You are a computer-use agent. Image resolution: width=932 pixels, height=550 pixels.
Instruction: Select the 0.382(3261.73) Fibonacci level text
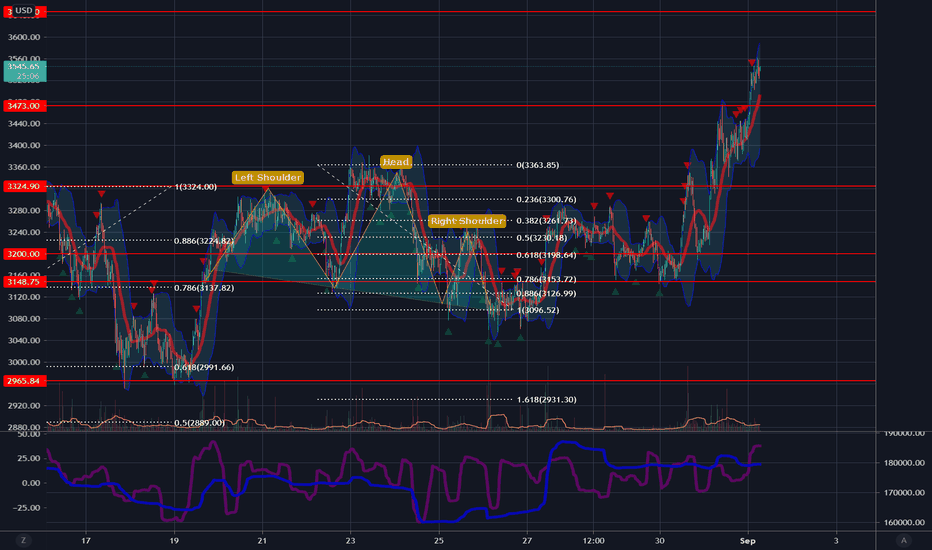[x=546, y=221]
